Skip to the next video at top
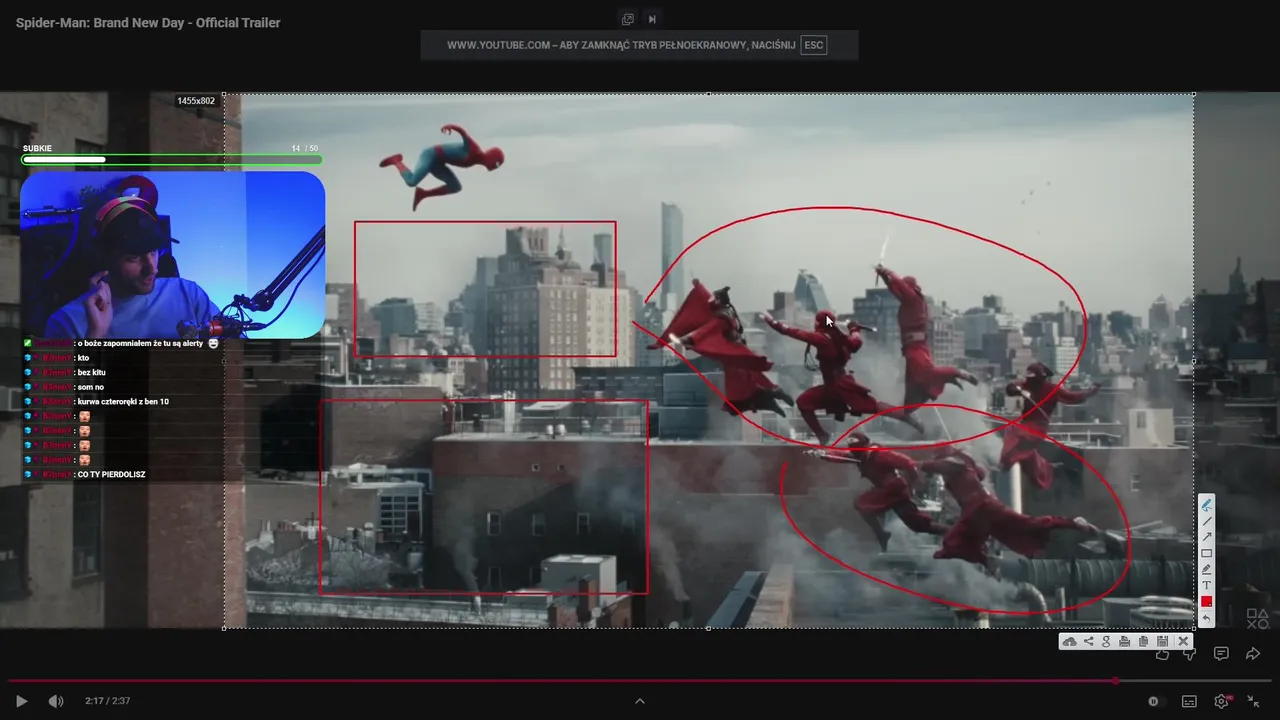This screenshot has height=720, width=1280. 652,18
